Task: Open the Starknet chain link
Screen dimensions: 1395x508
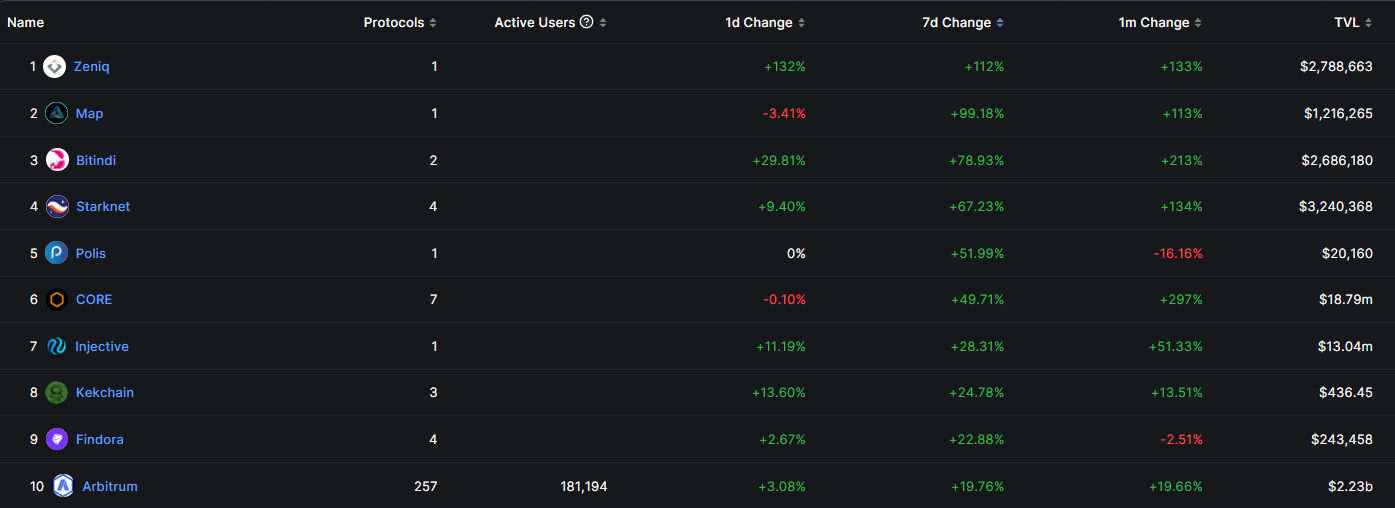Action: tap(103, 207)
